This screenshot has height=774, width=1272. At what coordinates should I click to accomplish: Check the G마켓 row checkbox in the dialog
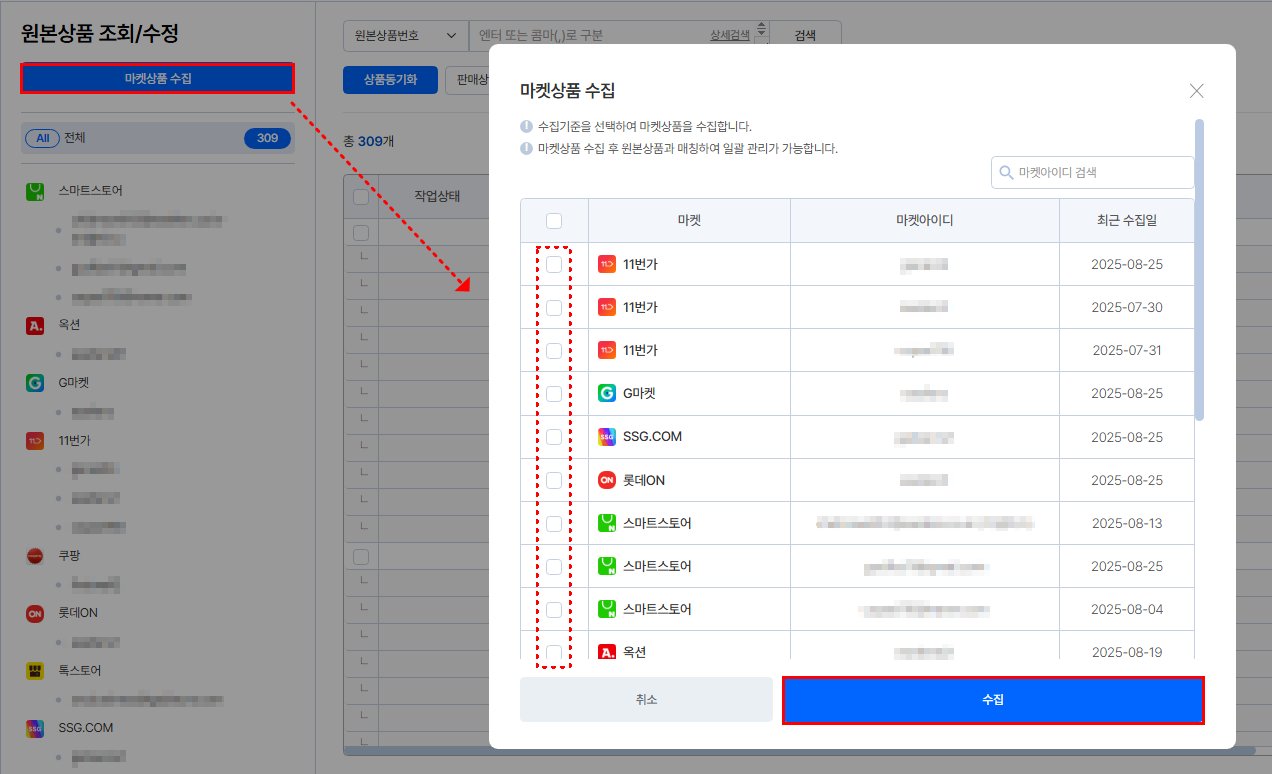point(554,393)
